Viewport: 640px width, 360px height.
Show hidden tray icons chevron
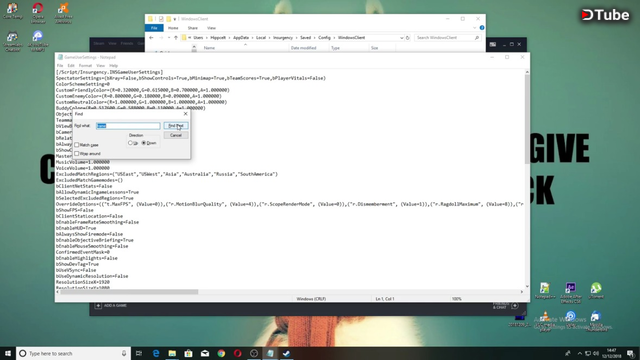(580, 353)
